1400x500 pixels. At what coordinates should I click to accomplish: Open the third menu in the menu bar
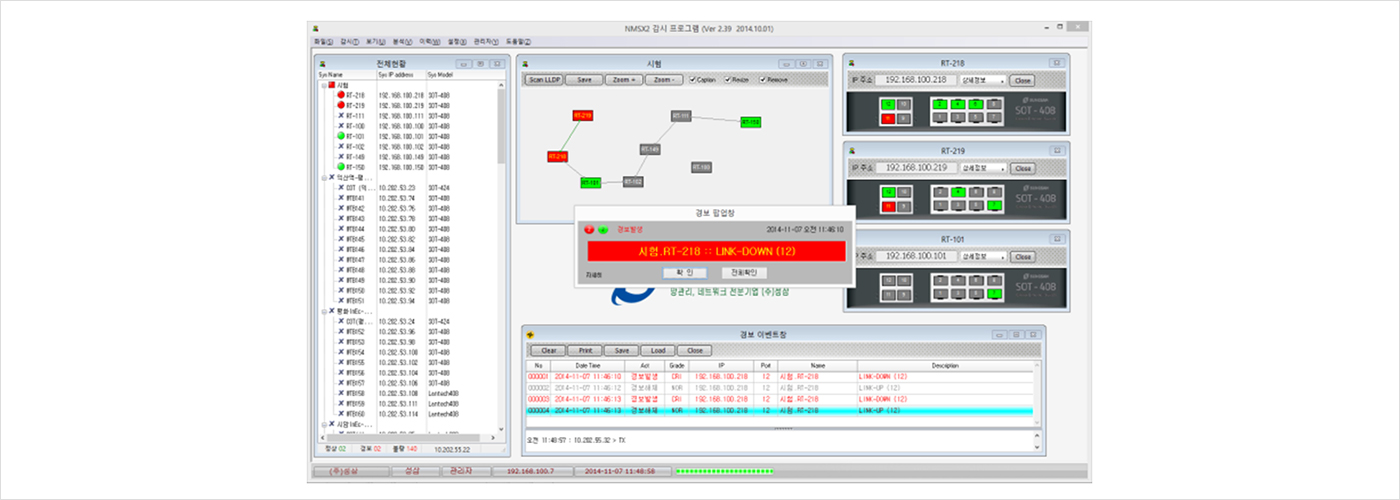(x=376, y=42)
